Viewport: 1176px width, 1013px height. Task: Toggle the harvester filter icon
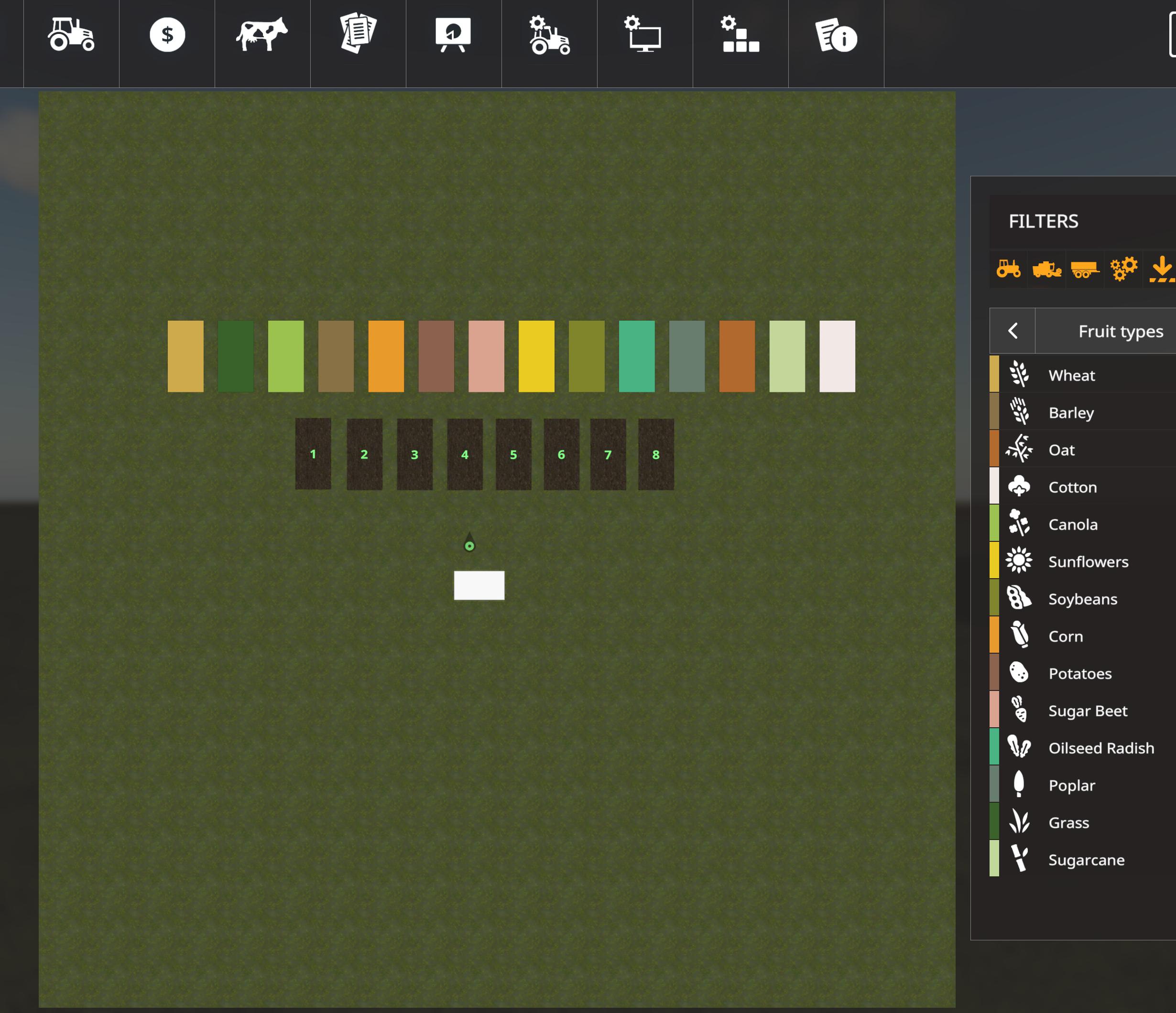(1047, 268)
